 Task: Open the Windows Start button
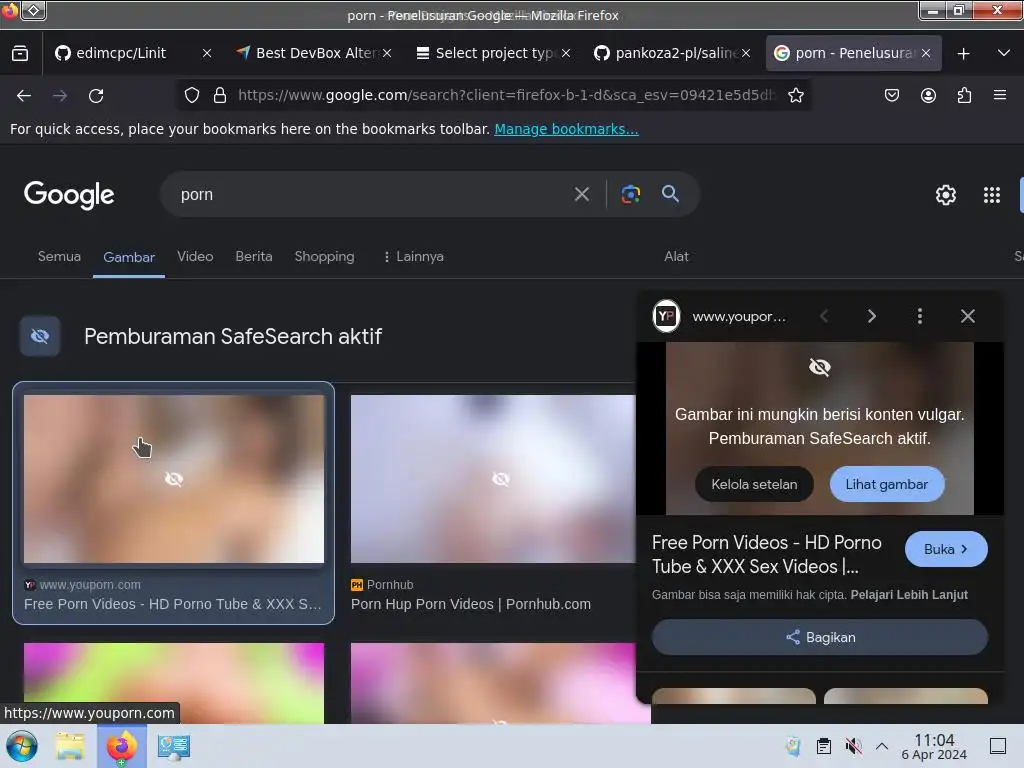[22, 746]
